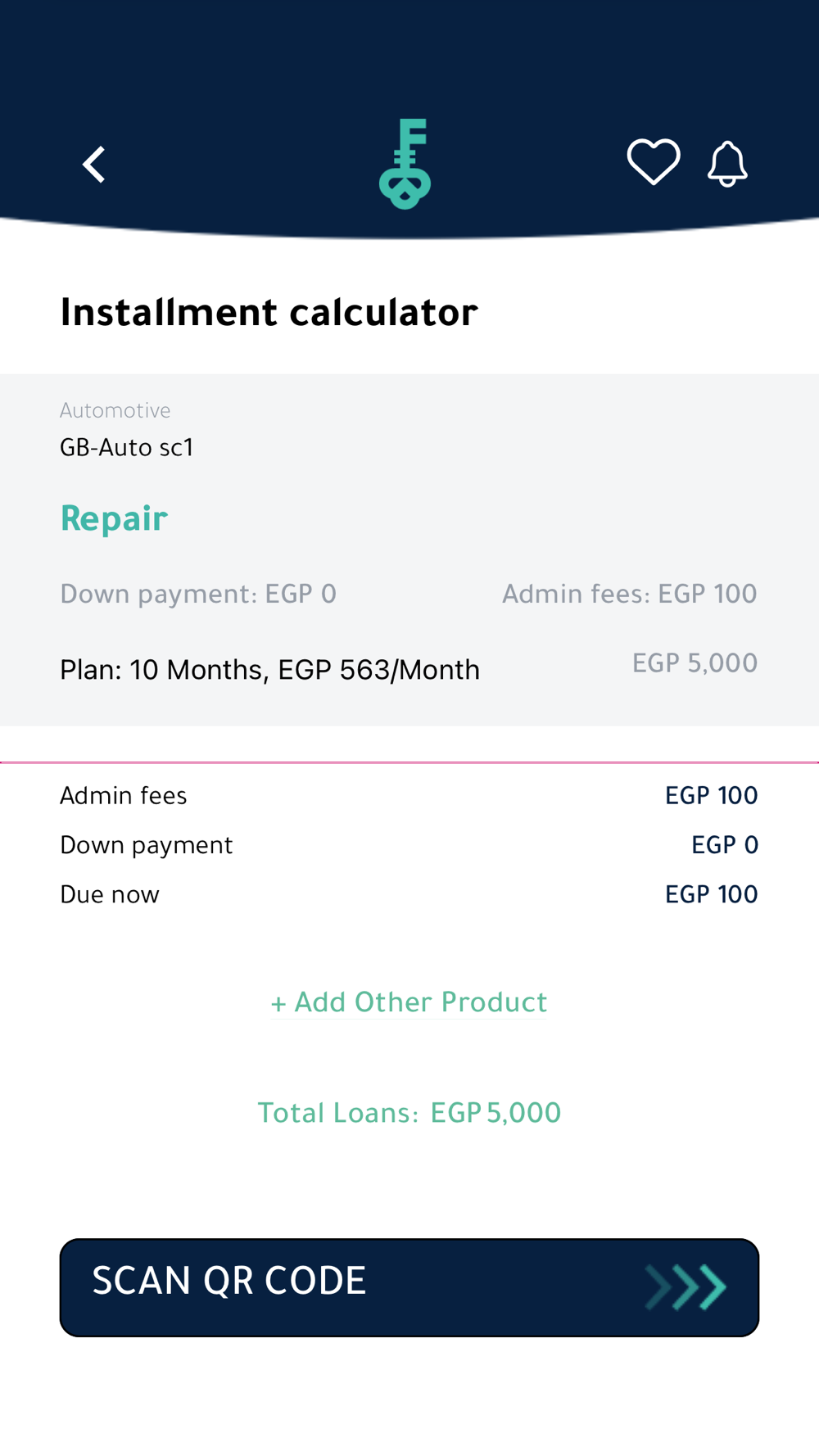Tap the triple chevron arrows icon
This screenshot has height=1456, width=819.
(686, 1287)
